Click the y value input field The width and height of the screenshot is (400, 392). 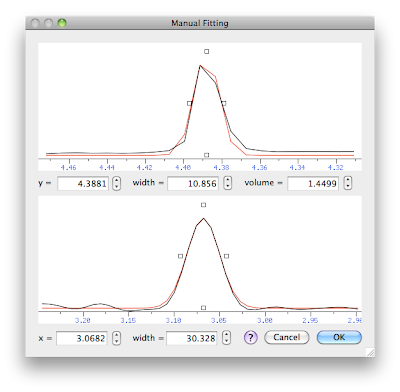click(83, 183)
